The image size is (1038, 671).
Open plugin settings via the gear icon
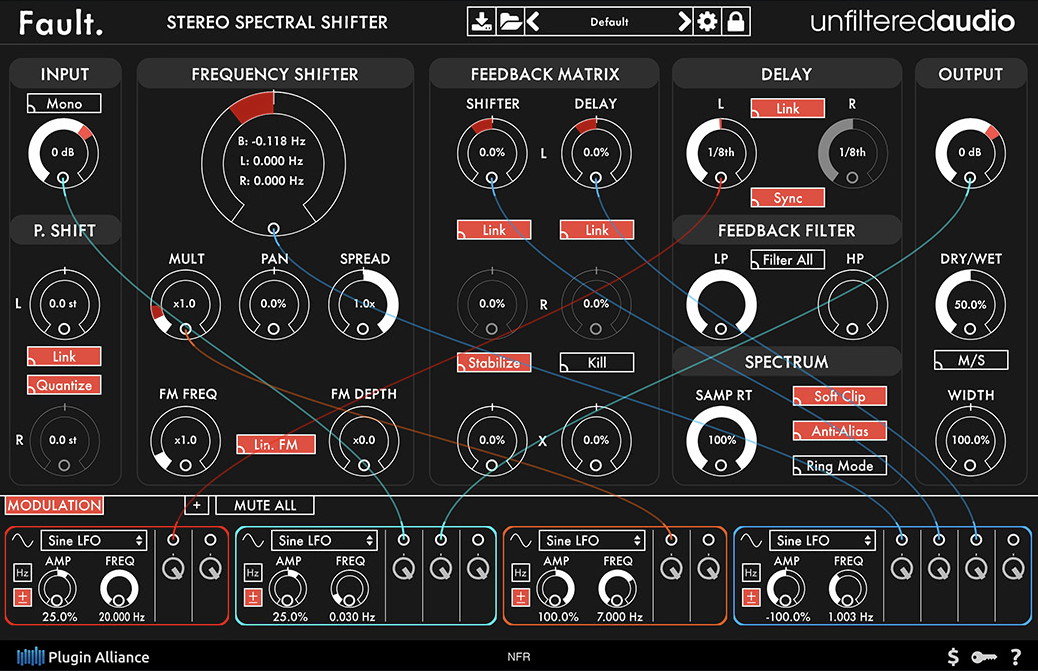point(707,20)
